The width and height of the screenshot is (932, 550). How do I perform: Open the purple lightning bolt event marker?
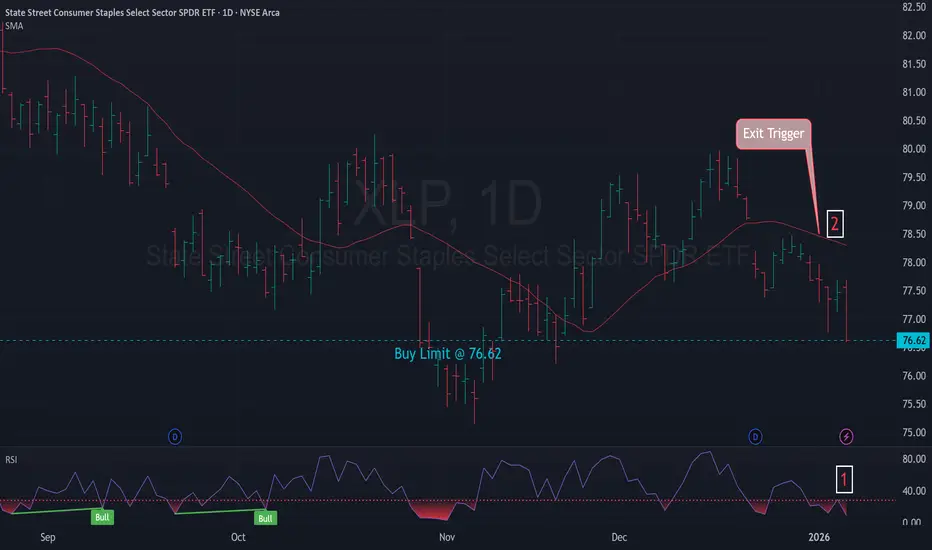tap(846, 437)
